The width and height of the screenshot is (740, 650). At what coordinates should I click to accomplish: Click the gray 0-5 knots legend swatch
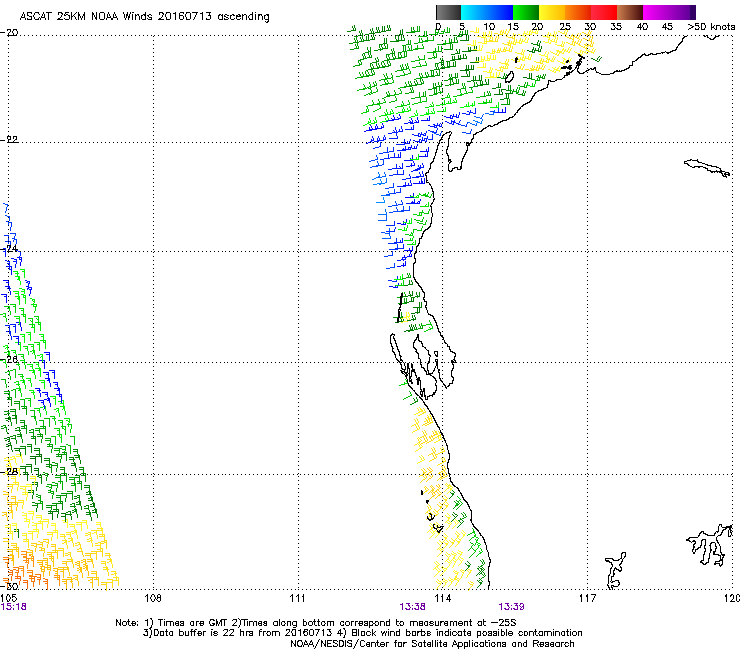tap(448, 12)
